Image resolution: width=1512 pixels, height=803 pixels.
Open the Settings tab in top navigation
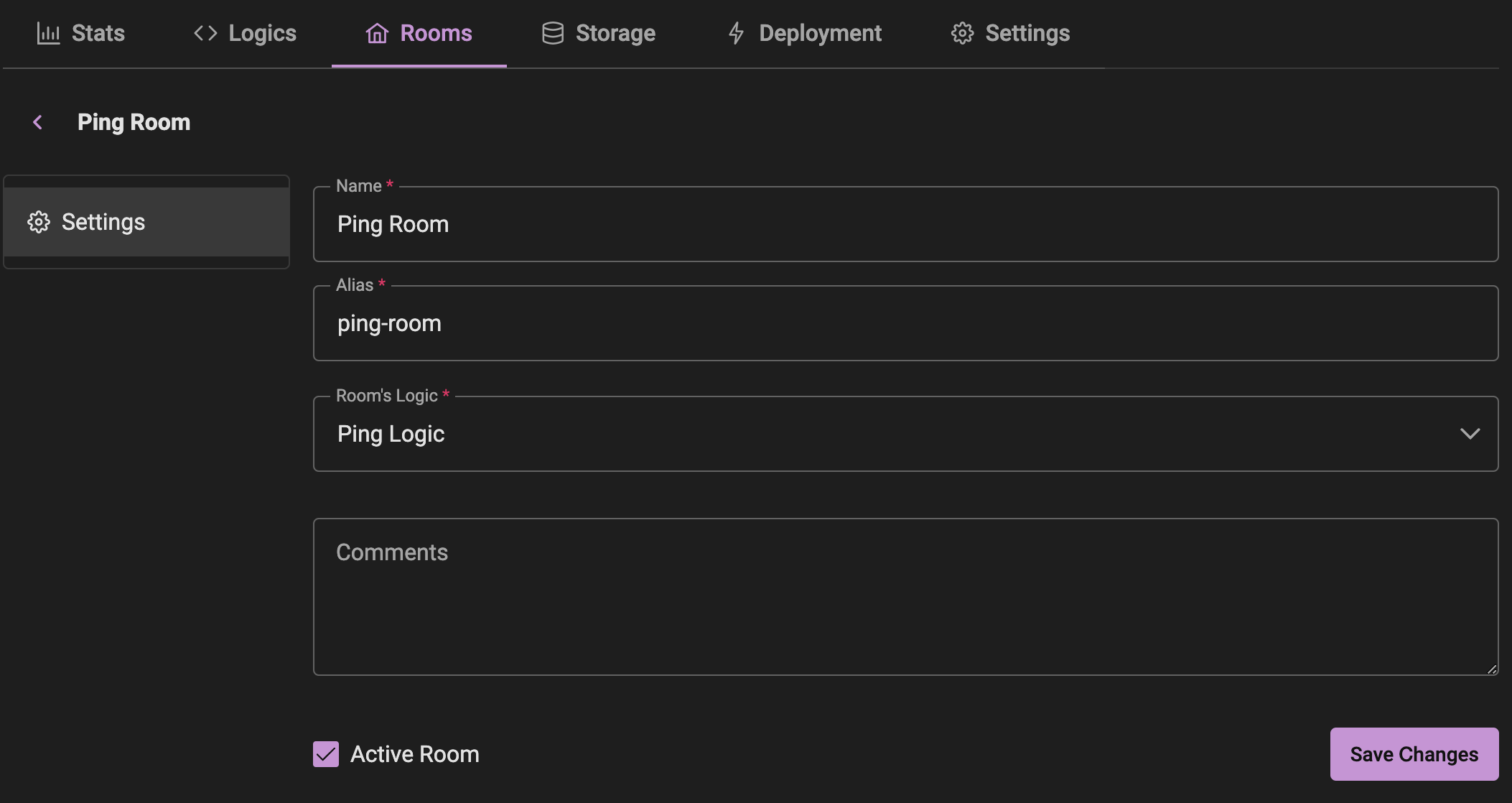click(x=1010, y=33)
